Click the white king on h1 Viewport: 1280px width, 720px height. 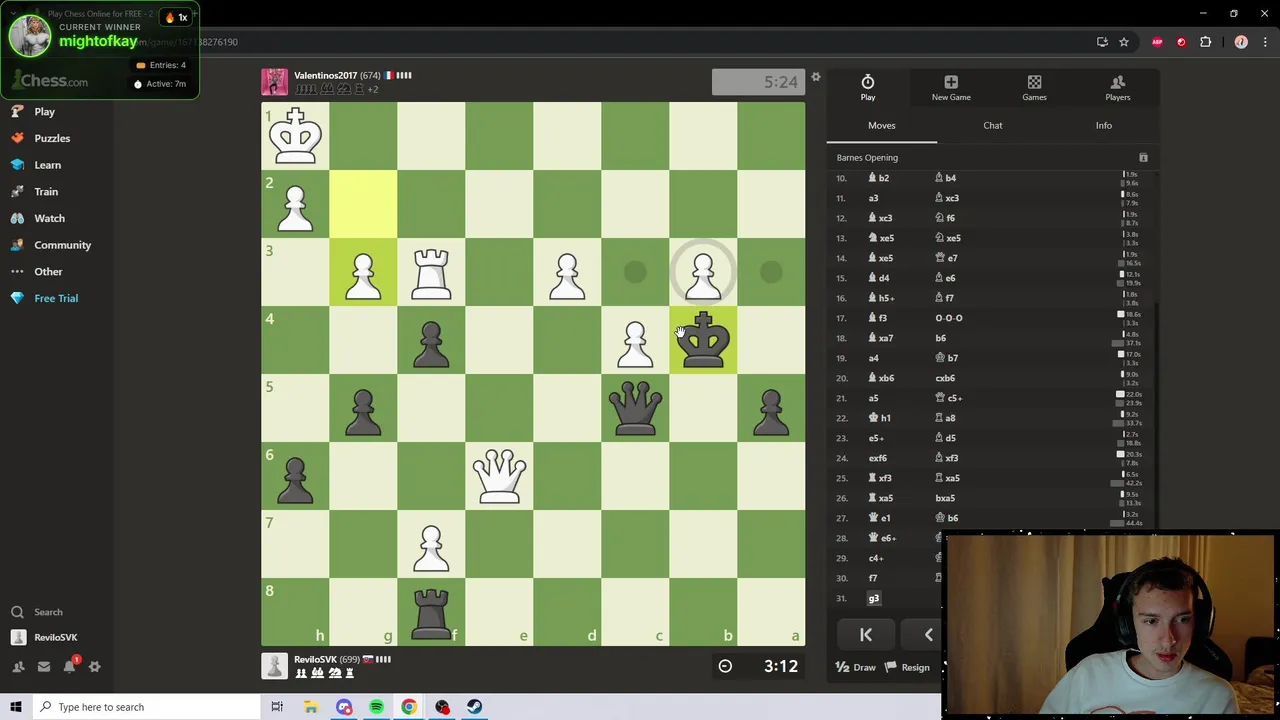(x=295, y=136)
